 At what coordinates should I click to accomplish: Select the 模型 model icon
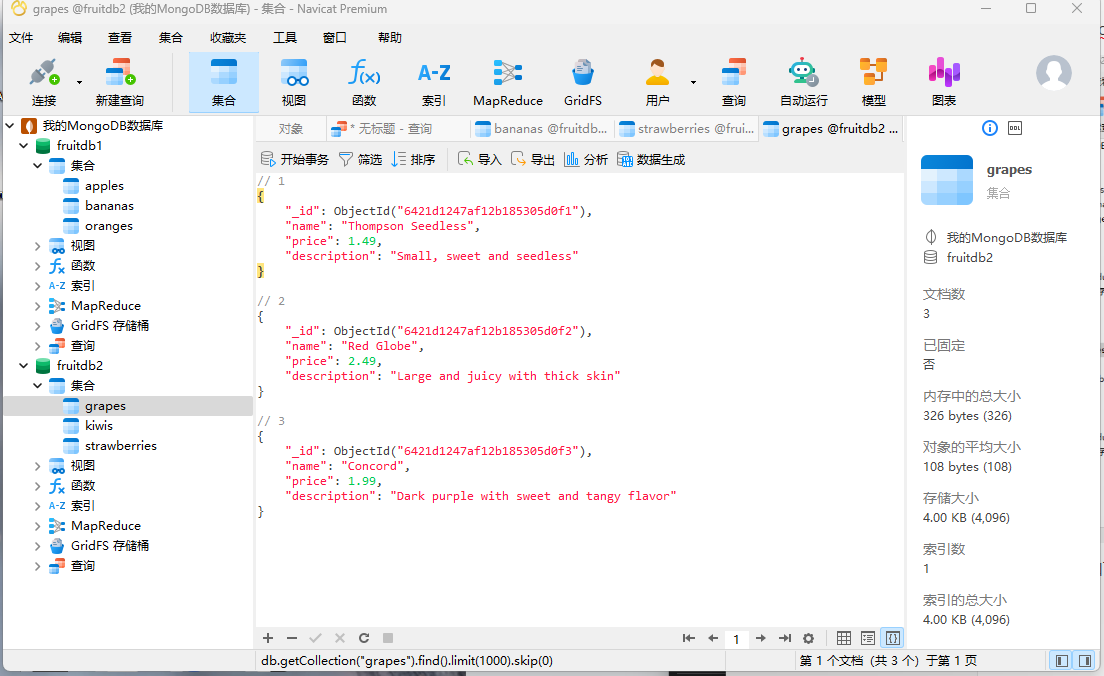click(873, 82)
